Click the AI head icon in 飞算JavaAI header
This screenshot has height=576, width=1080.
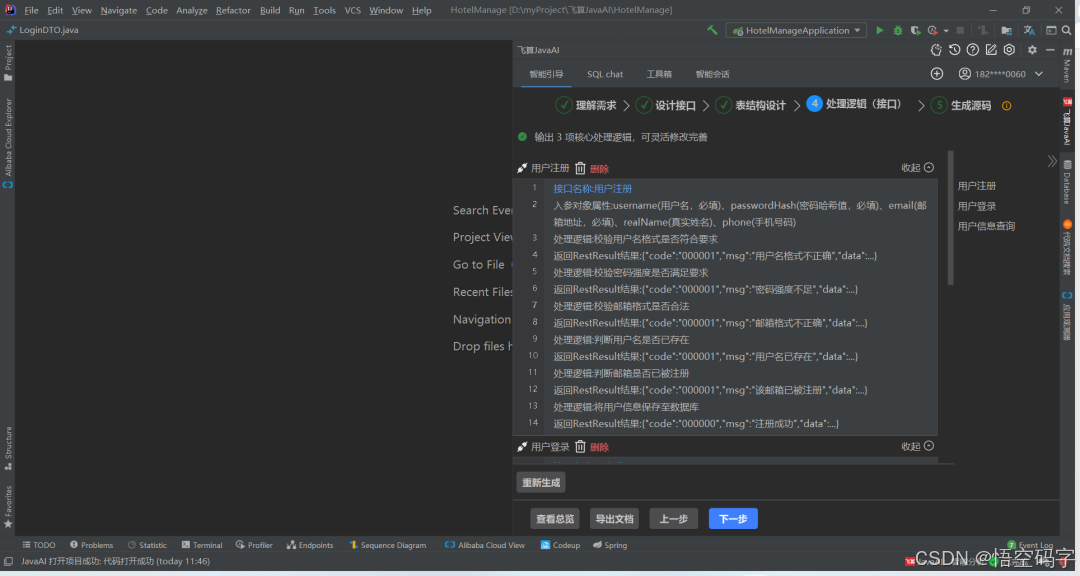pyautogui.click(x=936, y=50)
